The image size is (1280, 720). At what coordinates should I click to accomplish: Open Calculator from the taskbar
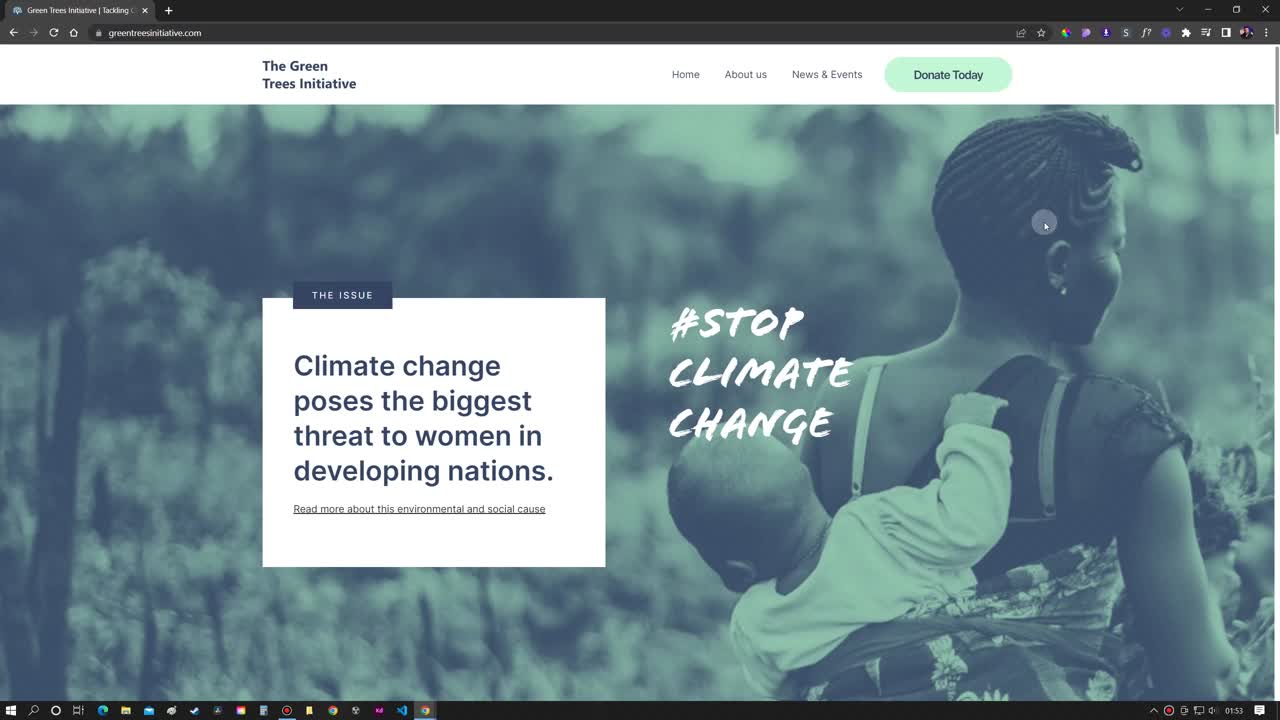[263, 710]
